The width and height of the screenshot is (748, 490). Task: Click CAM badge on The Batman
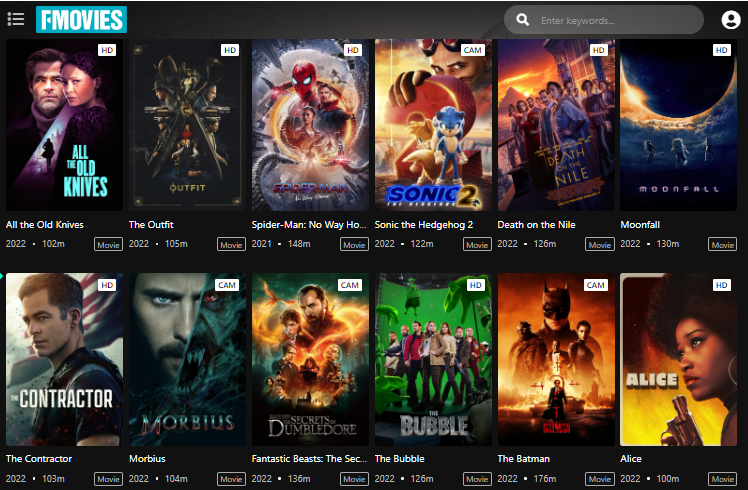click(x=596, y=285)
